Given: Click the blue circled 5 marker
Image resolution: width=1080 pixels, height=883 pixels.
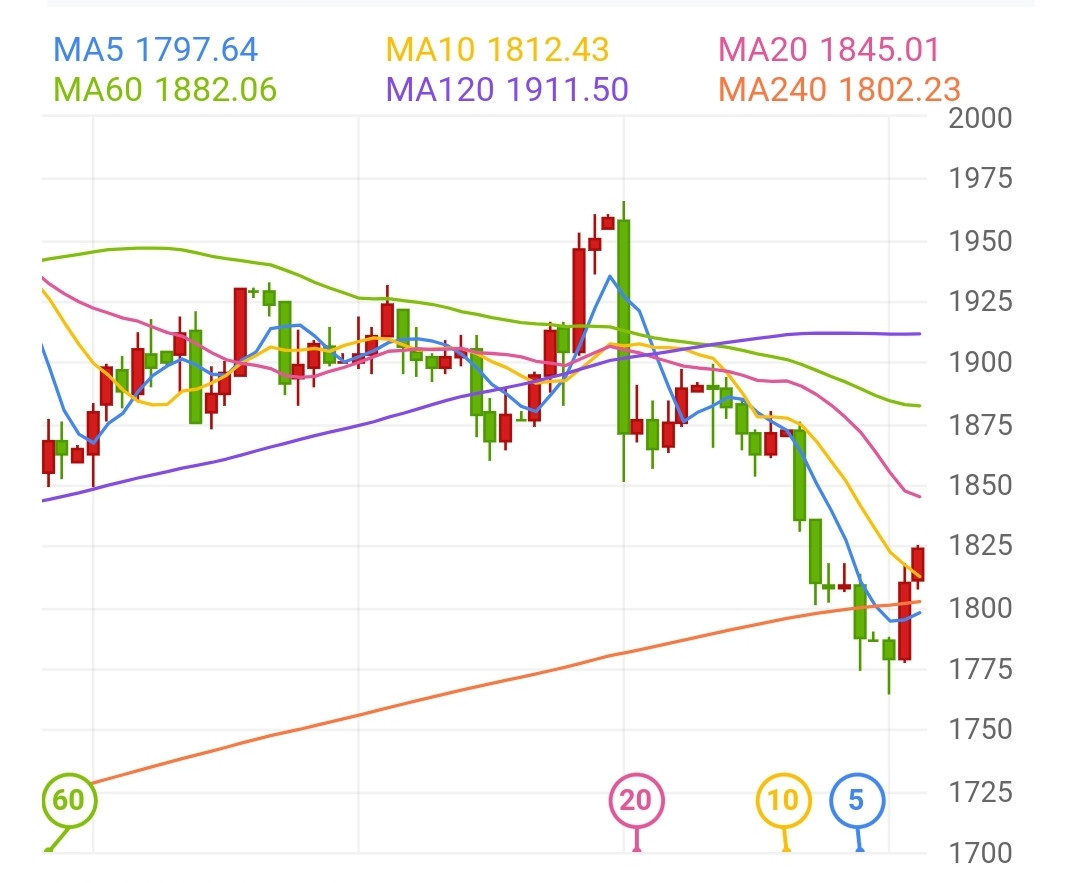Looking at the screenshot, I should point(857,800).
